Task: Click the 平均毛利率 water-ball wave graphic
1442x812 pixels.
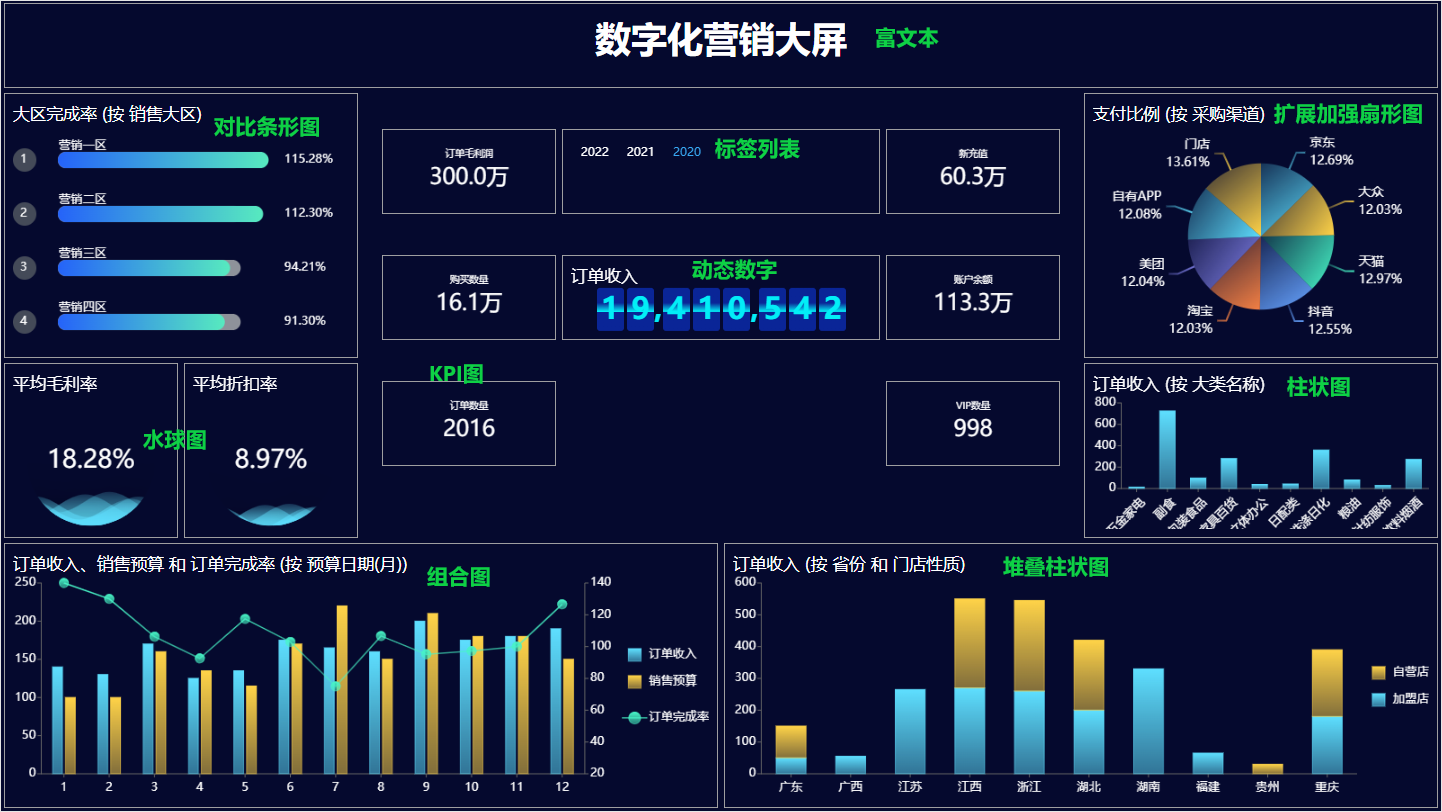Action: (x=91, y=509)
